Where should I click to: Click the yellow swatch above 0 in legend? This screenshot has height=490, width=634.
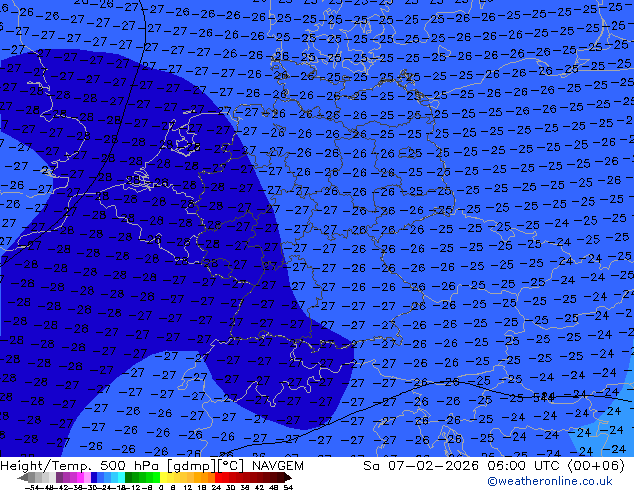(163, 477)
